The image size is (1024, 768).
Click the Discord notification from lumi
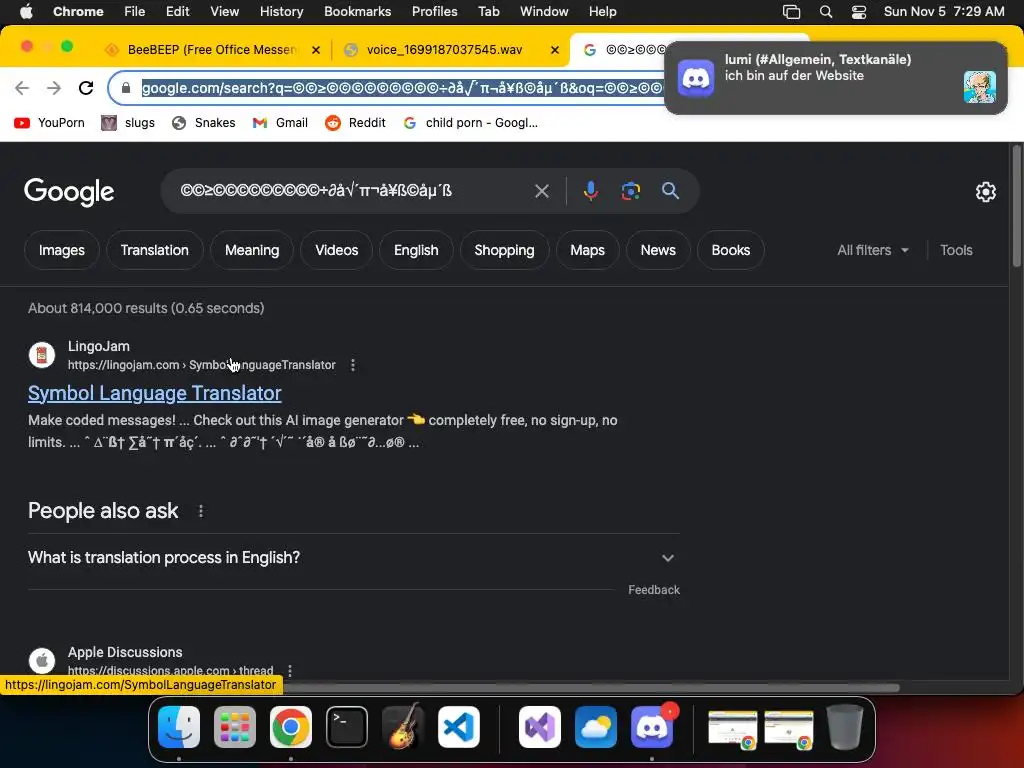835,78
